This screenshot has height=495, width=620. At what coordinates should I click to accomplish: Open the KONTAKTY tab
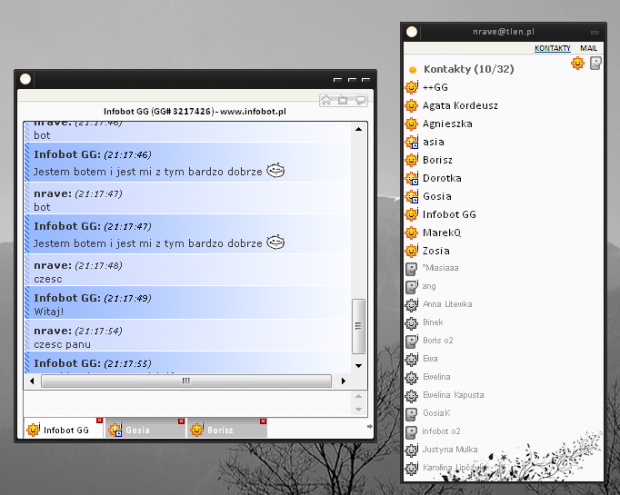tap(552, 48)
